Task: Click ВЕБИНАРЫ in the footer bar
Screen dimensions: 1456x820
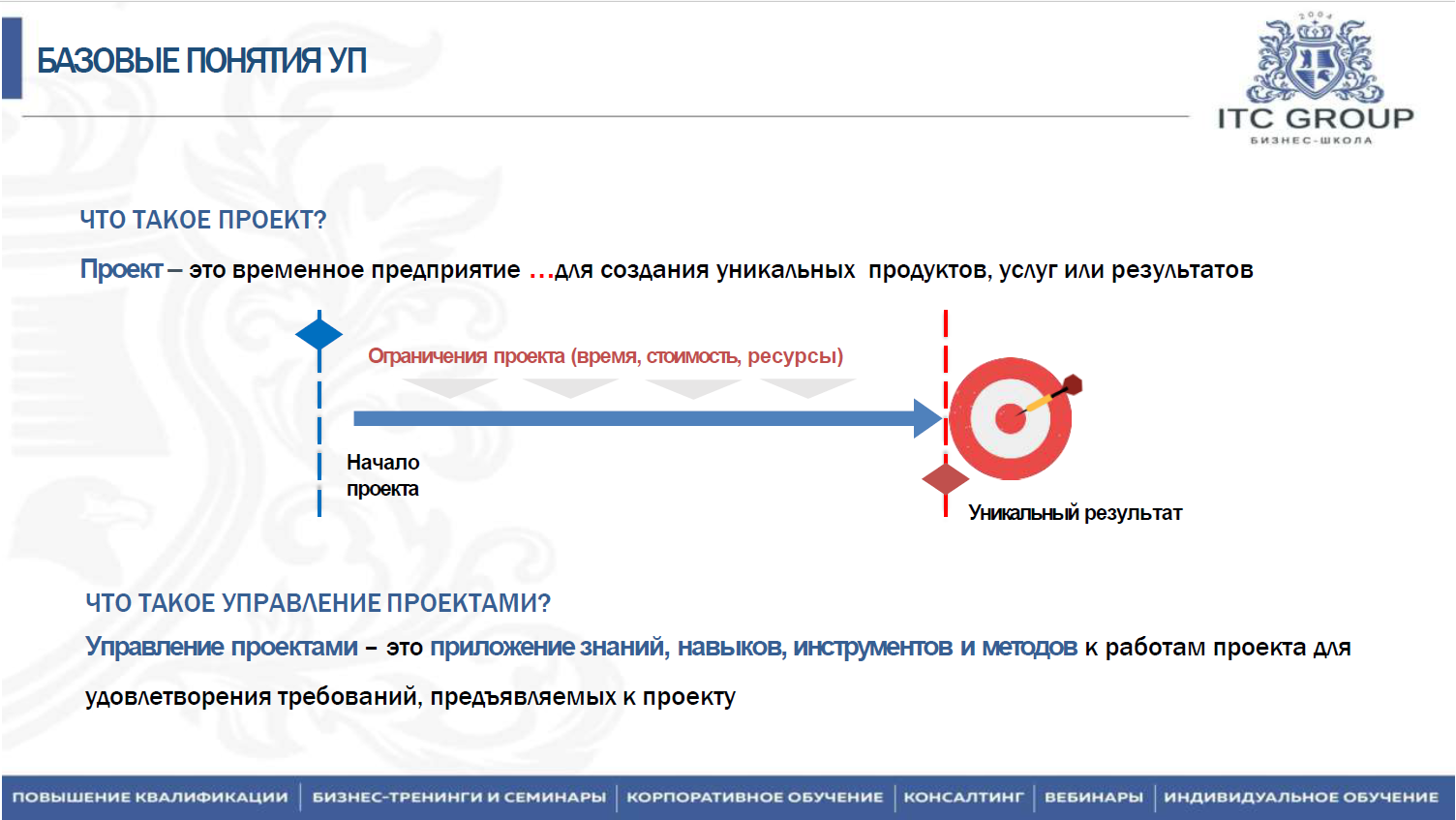Action: (x=1094, y=797)
